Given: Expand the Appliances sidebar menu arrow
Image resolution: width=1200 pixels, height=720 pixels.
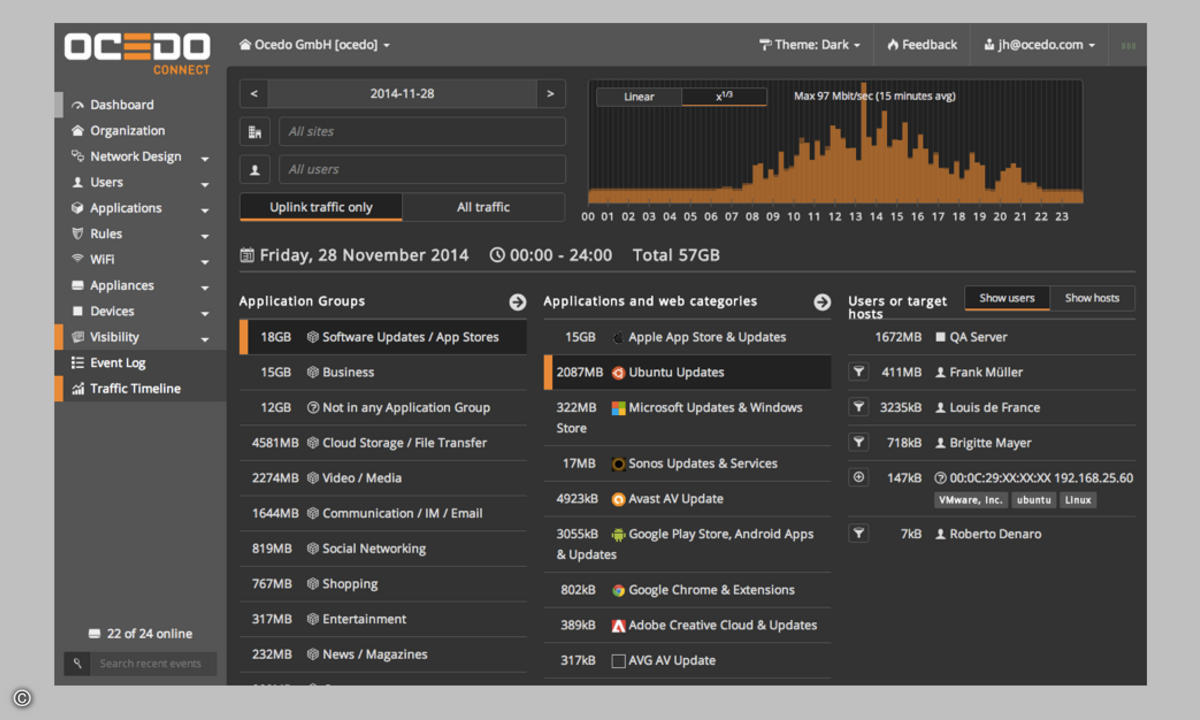Looking at the screenshot, I should [204, 288].
